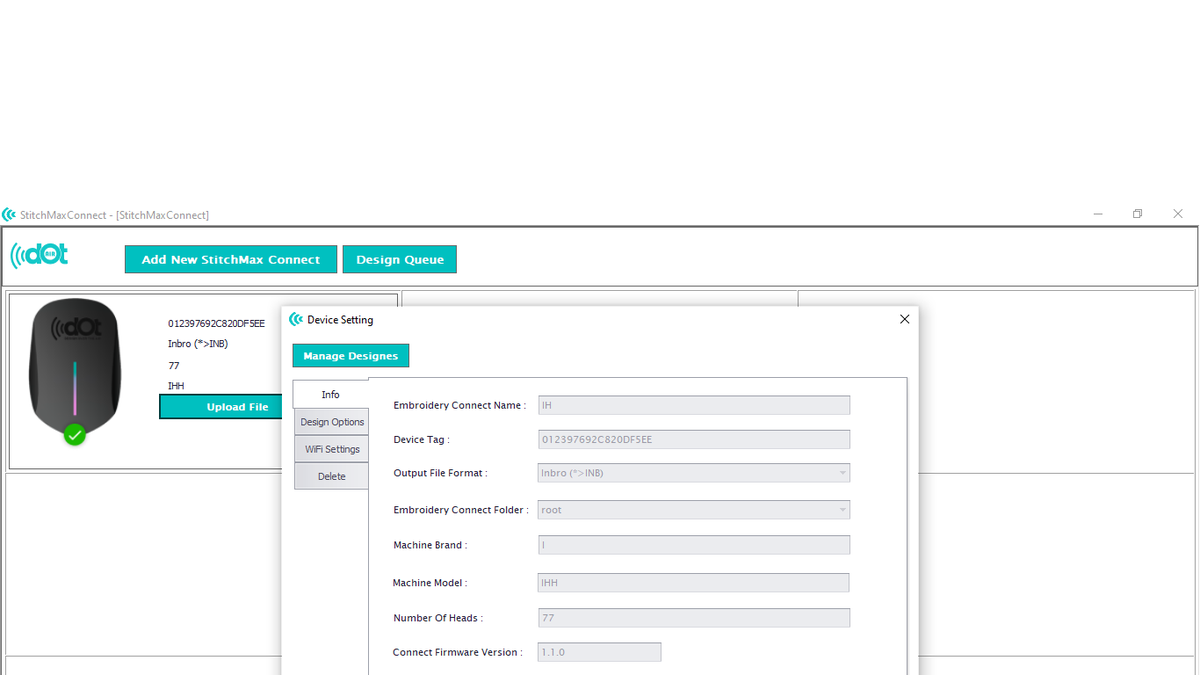Click device ID text 012397692C820DF5EE on device card
Image resolution: width=1200 pixels, height=675 pixels.
coord(216,323)
